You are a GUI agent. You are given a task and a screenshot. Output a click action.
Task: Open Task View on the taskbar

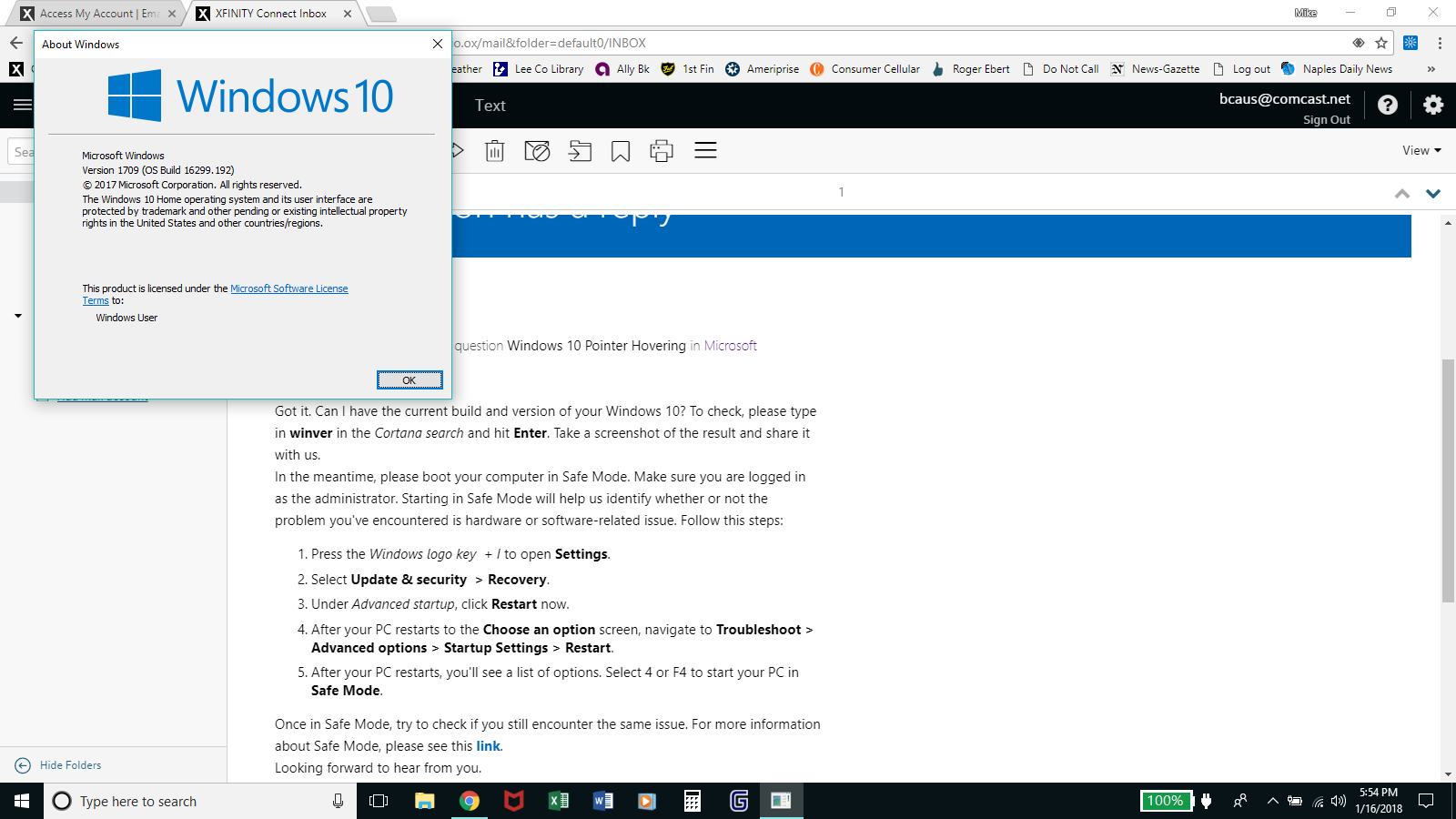click(379, 801)
